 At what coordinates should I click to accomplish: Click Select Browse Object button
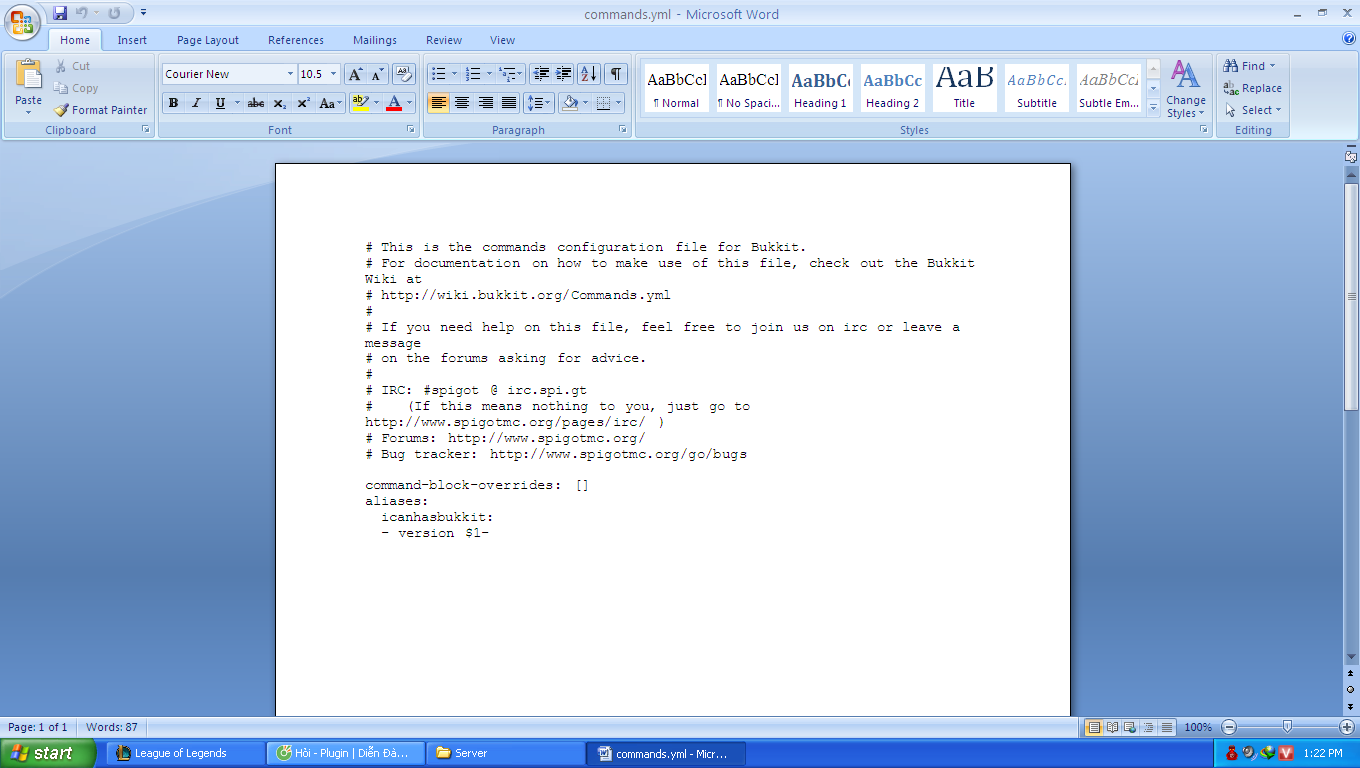tap(1351, 690)
